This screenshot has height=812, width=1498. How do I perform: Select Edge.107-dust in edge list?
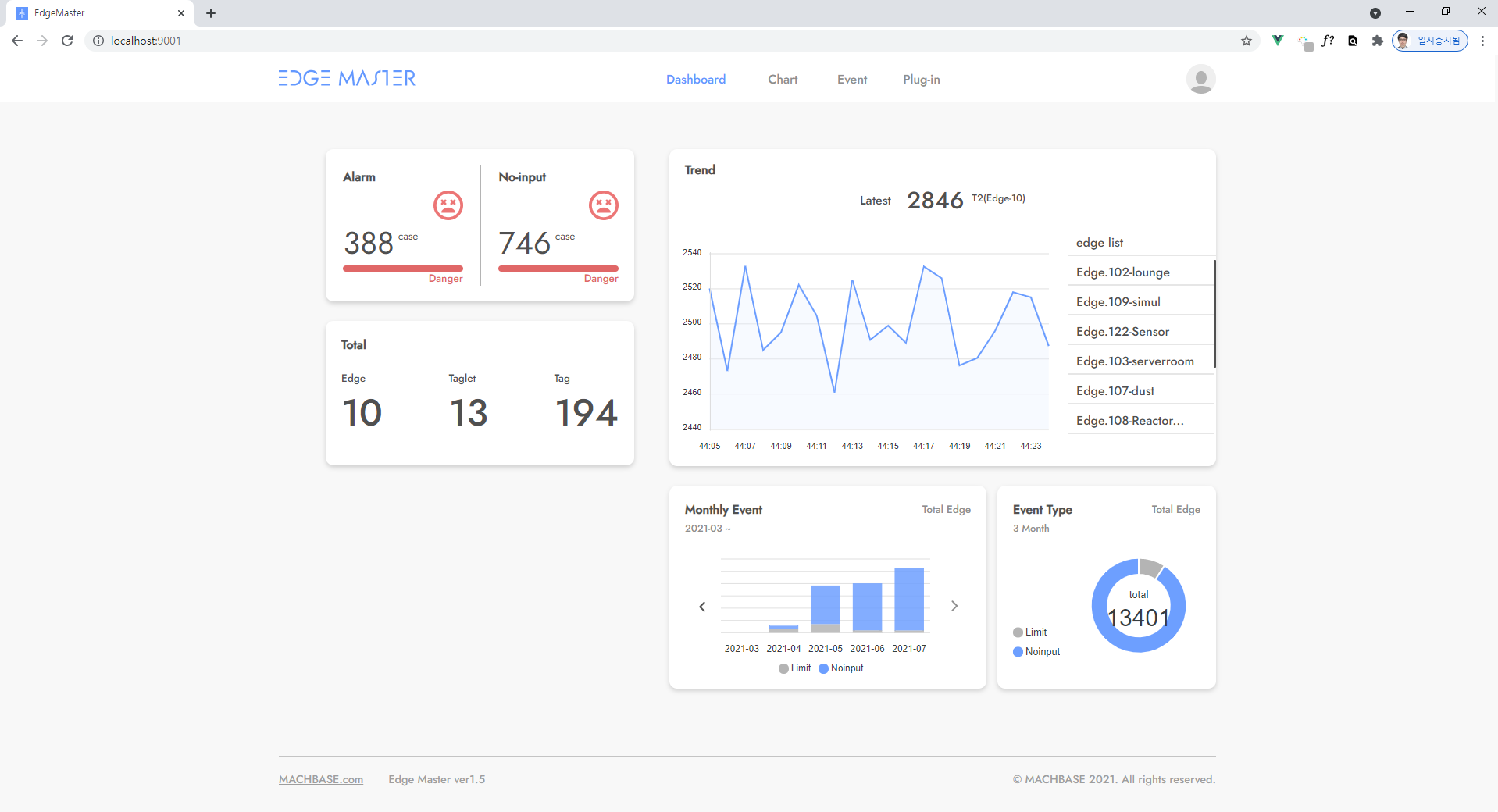click(1140, 391)
